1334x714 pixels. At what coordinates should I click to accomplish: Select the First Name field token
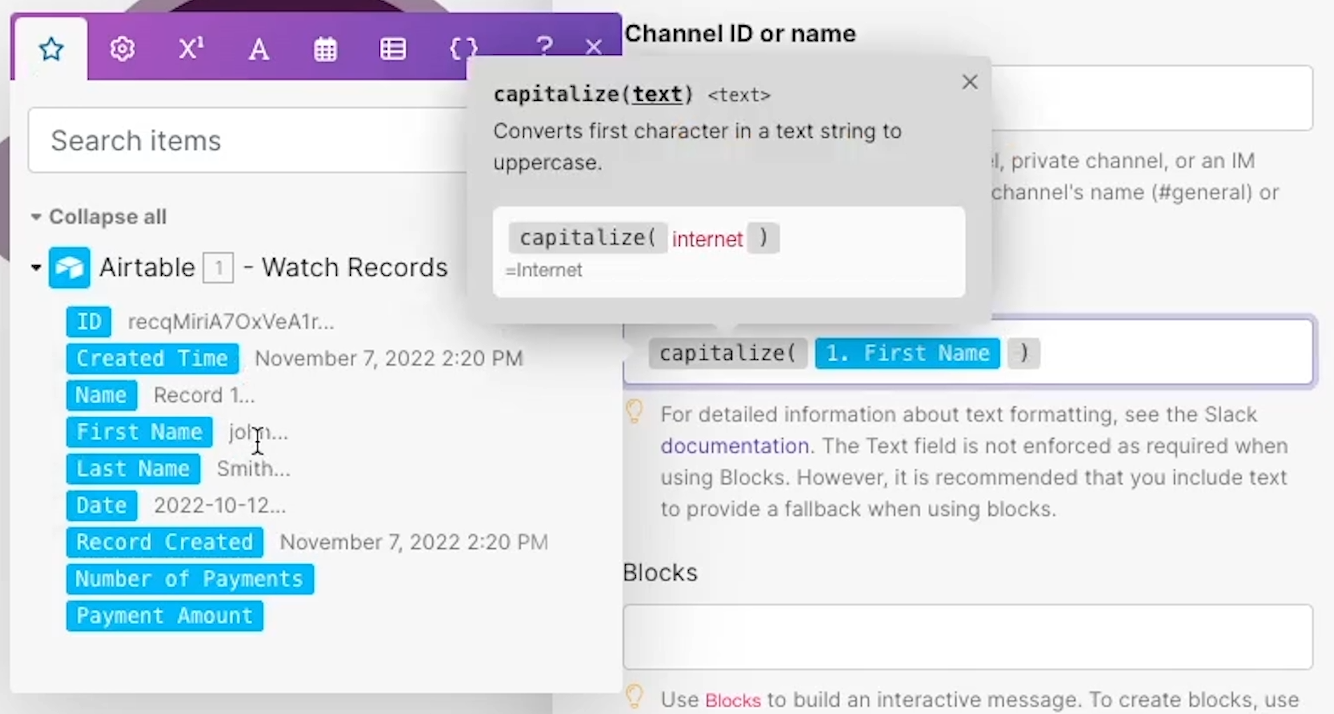[139, 431]
